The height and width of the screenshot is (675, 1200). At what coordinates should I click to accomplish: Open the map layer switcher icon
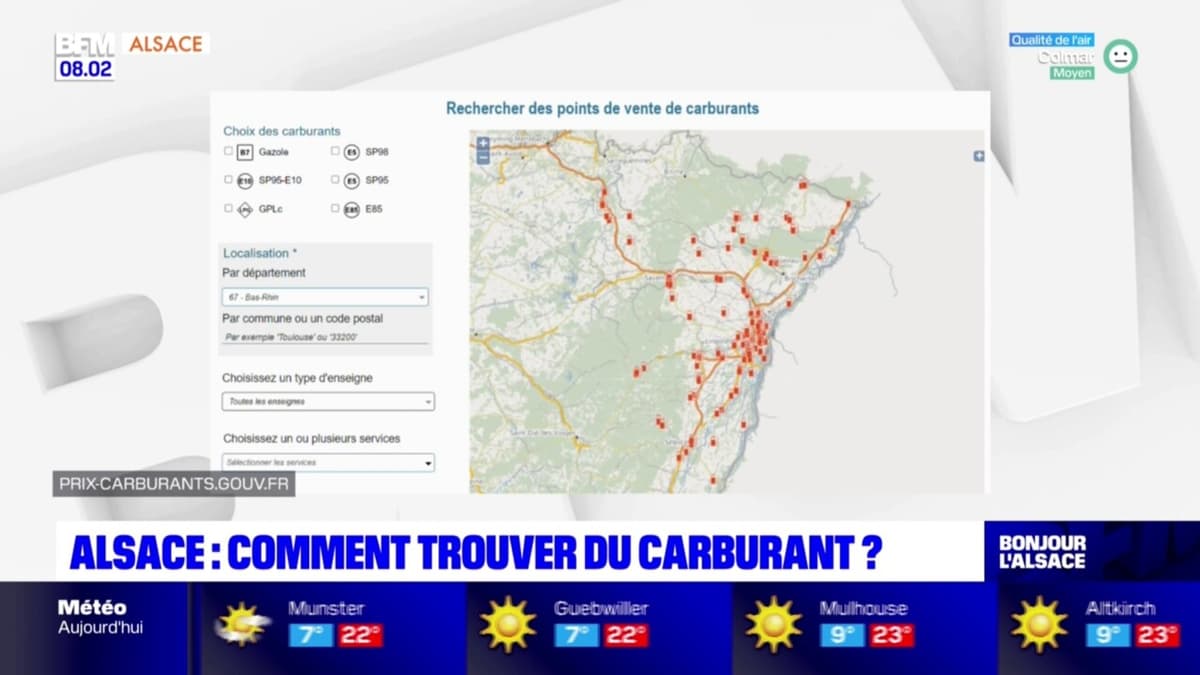[979, 156]
